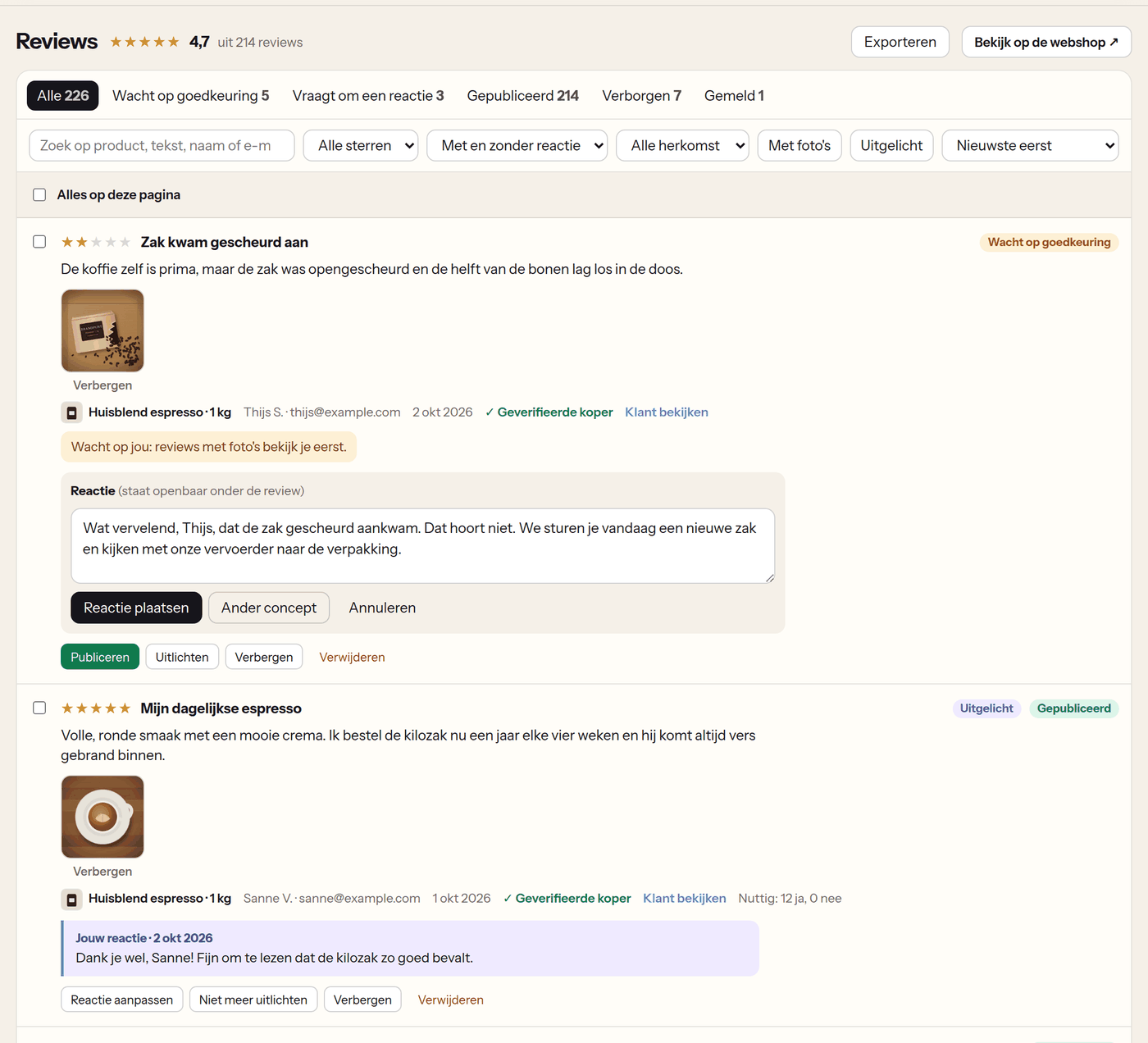Click 'Reactie aanpassen' button
Image resolution: width=1148 pixels, height=1043 pixels.
122,1000
